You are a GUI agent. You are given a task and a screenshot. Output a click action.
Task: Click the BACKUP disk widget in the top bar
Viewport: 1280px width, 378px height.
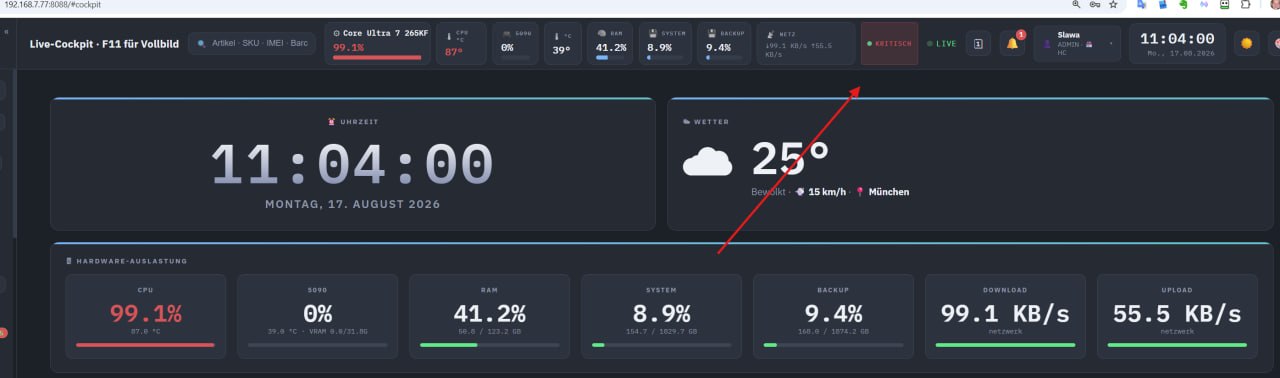tap(723, 44)
